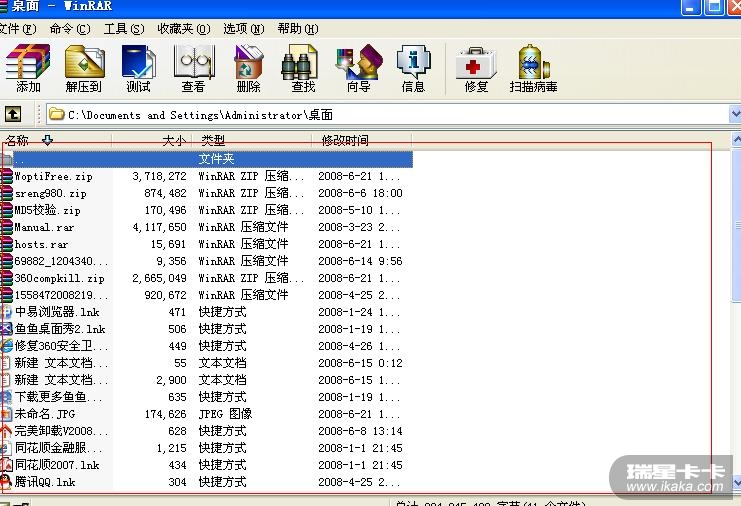Click the icon of 鱼鱼桌面秀2.lnk
This screenshot has width=741, height=506.
tap(6, 329)
